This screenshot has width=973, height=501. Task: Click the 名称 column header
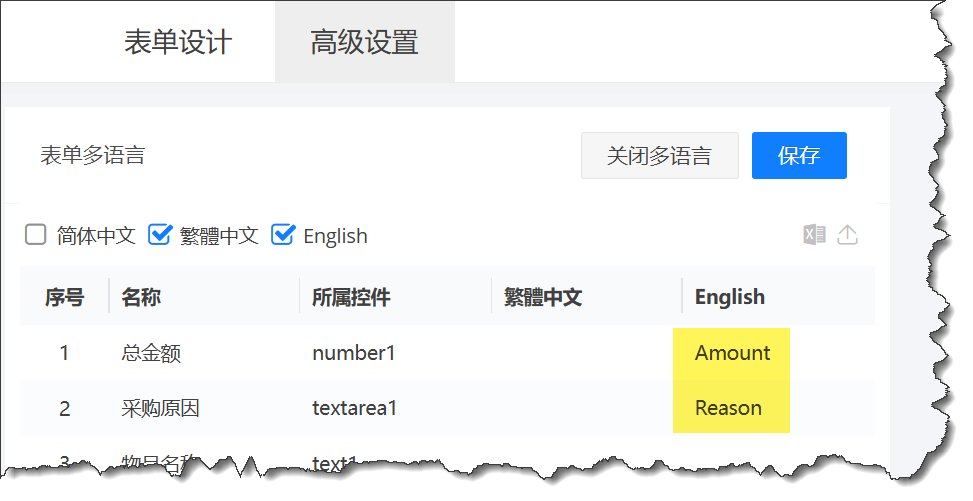pyautogui.click(x=141, y=297)
